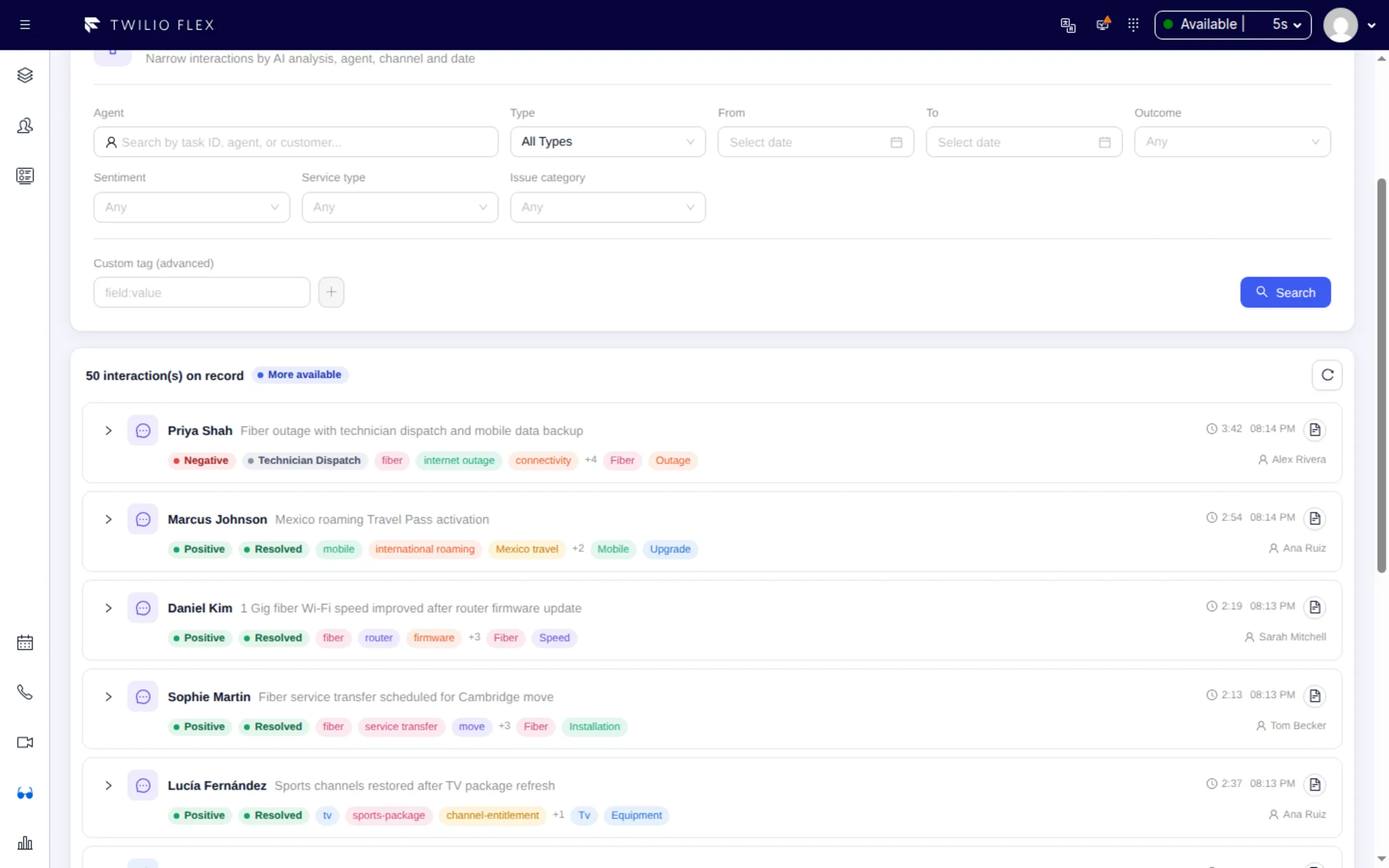1389x868 pixels.
Task: Click the plus button to add custom tag
Action: point(331,292)
